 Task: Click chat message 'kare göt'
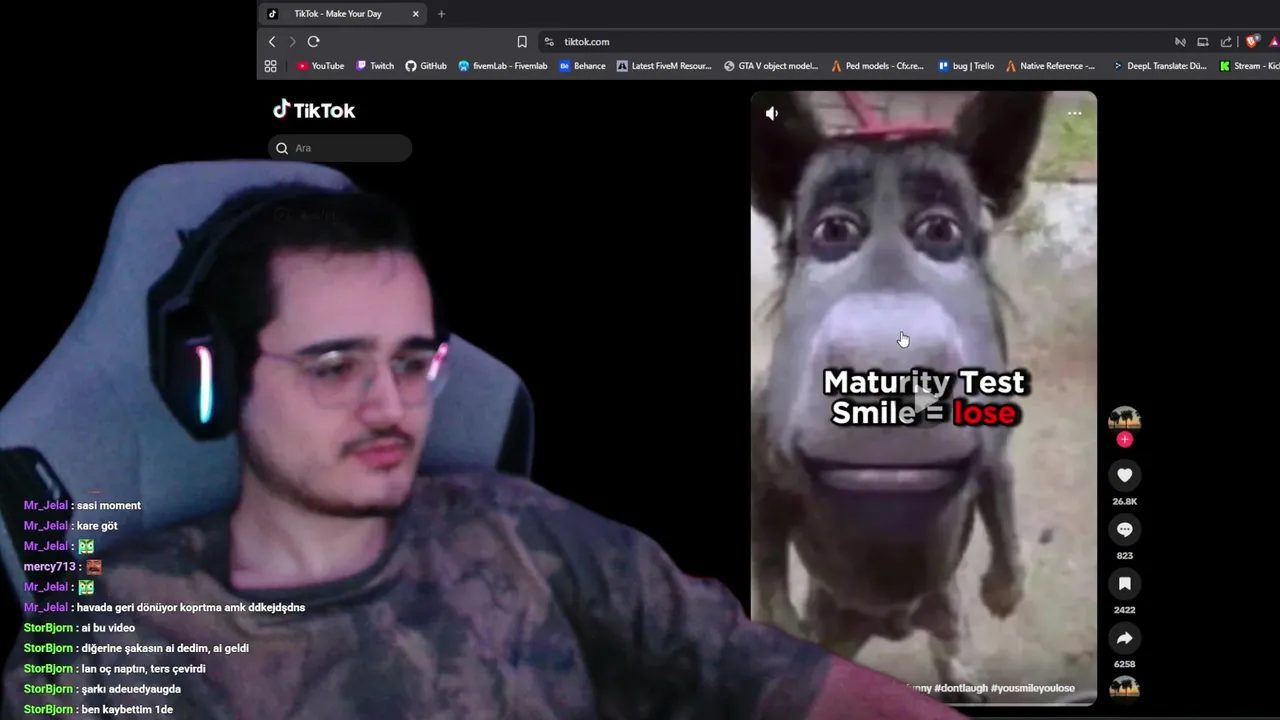click(97, 526)
